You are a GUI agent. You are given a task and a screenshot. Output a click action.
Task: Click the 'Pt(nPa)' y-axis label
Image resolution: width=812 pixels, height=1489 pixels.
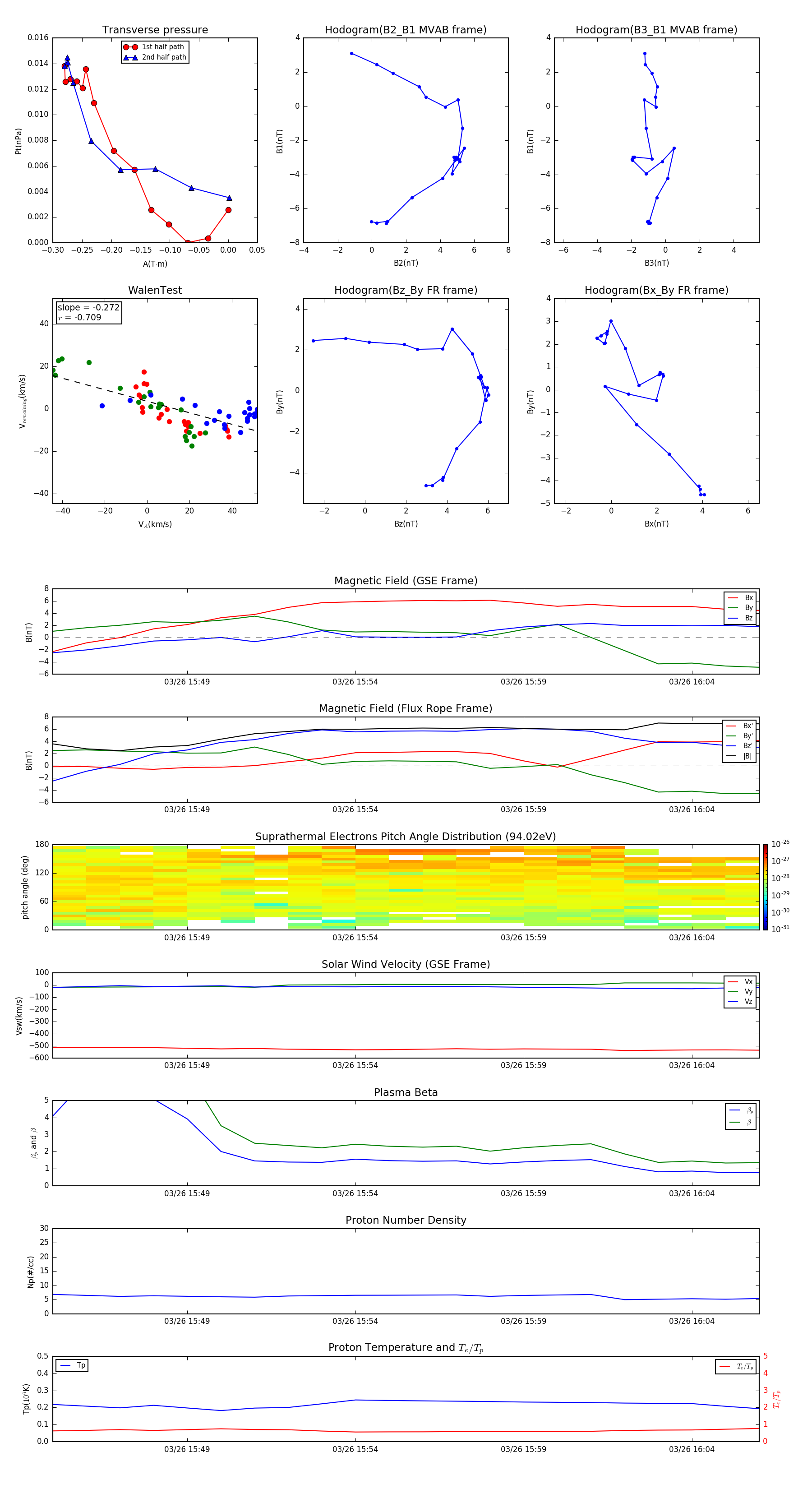click(x=18, y=141)
